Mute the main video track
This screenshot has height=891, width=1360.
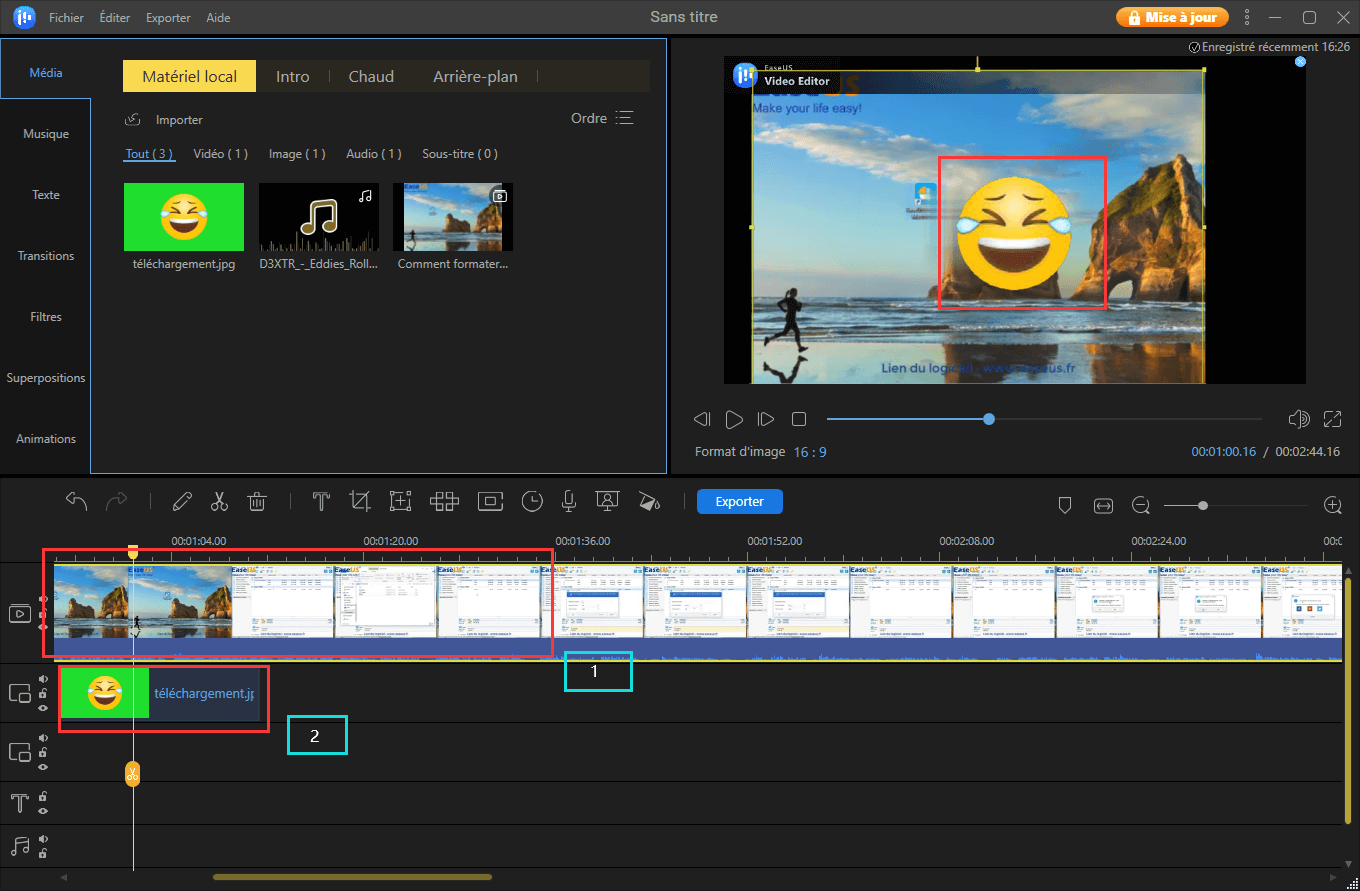(43, 600)
